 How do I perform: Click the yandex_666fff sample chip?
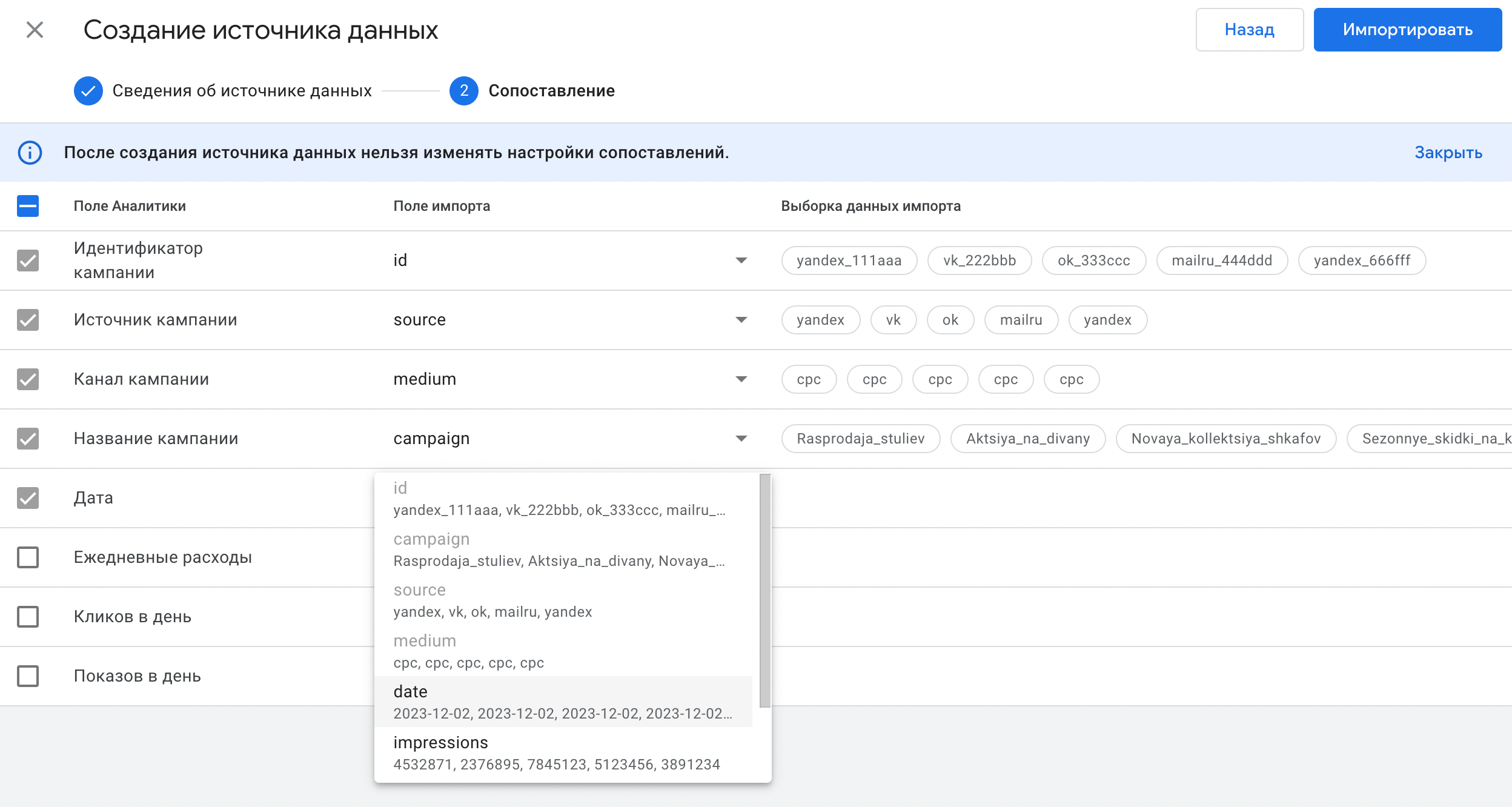pyautogui.click(x=1362, y=261)
